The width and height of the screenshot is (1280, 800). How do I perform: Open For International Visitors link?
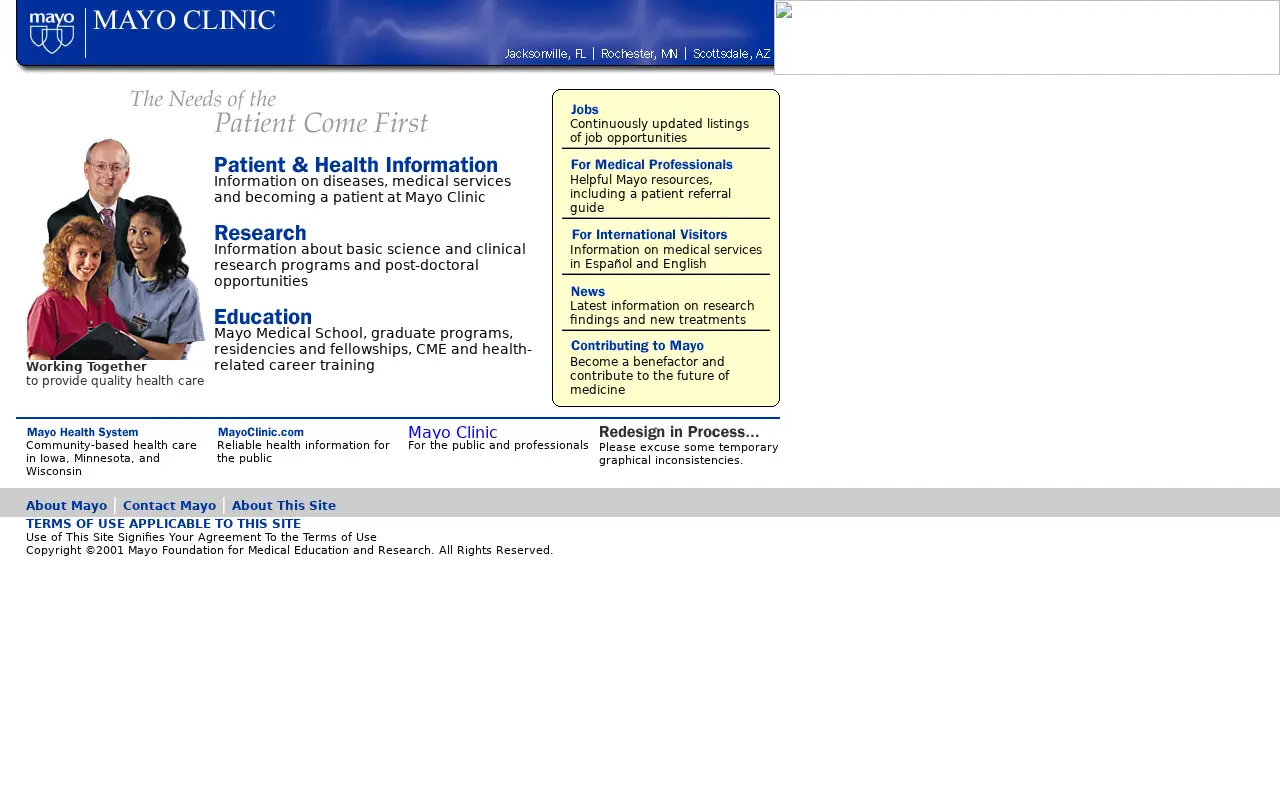coord(649,235)
